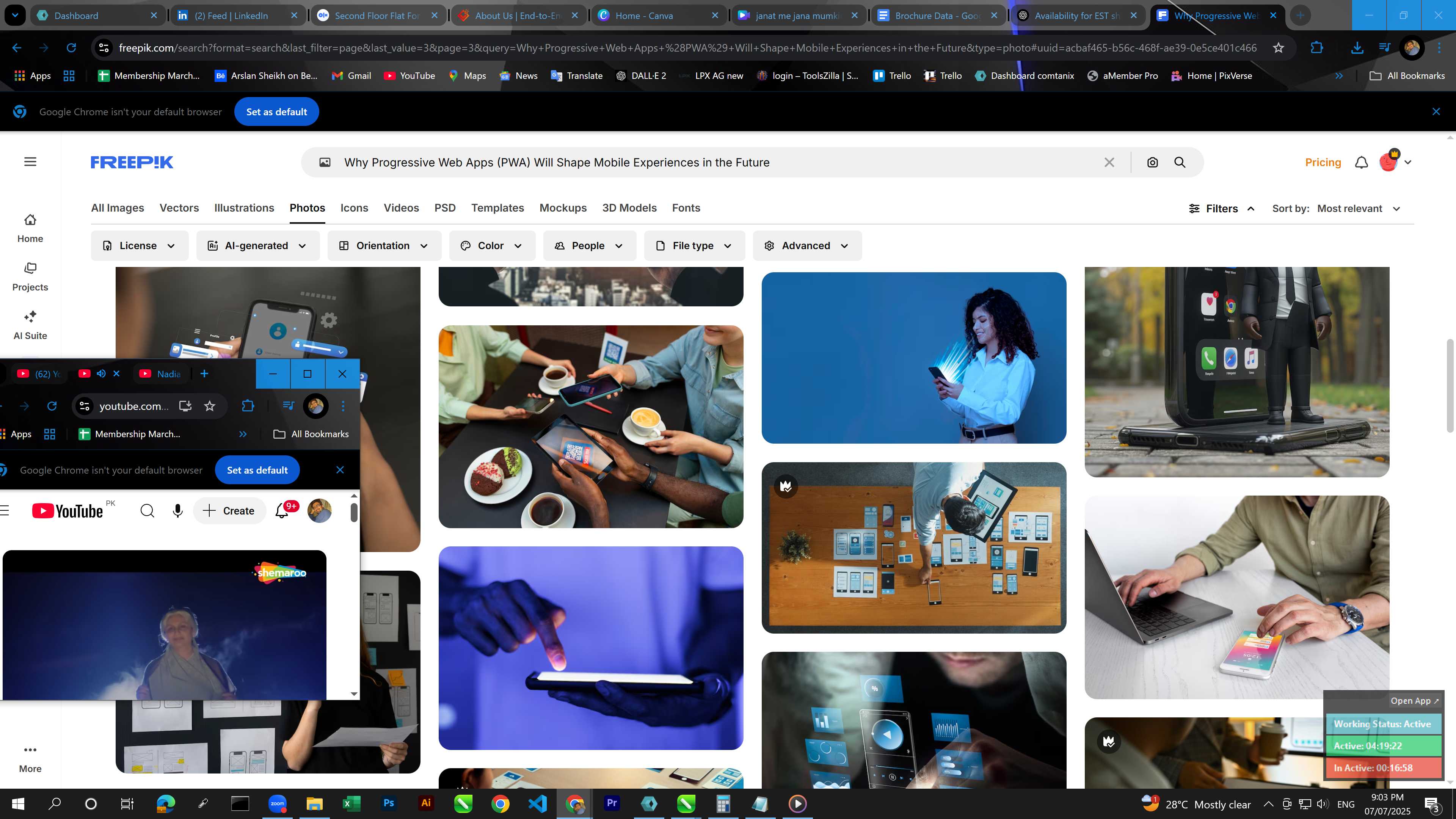Open YouTube search magnifier icon
The image size is (1456, 819).
147,510
